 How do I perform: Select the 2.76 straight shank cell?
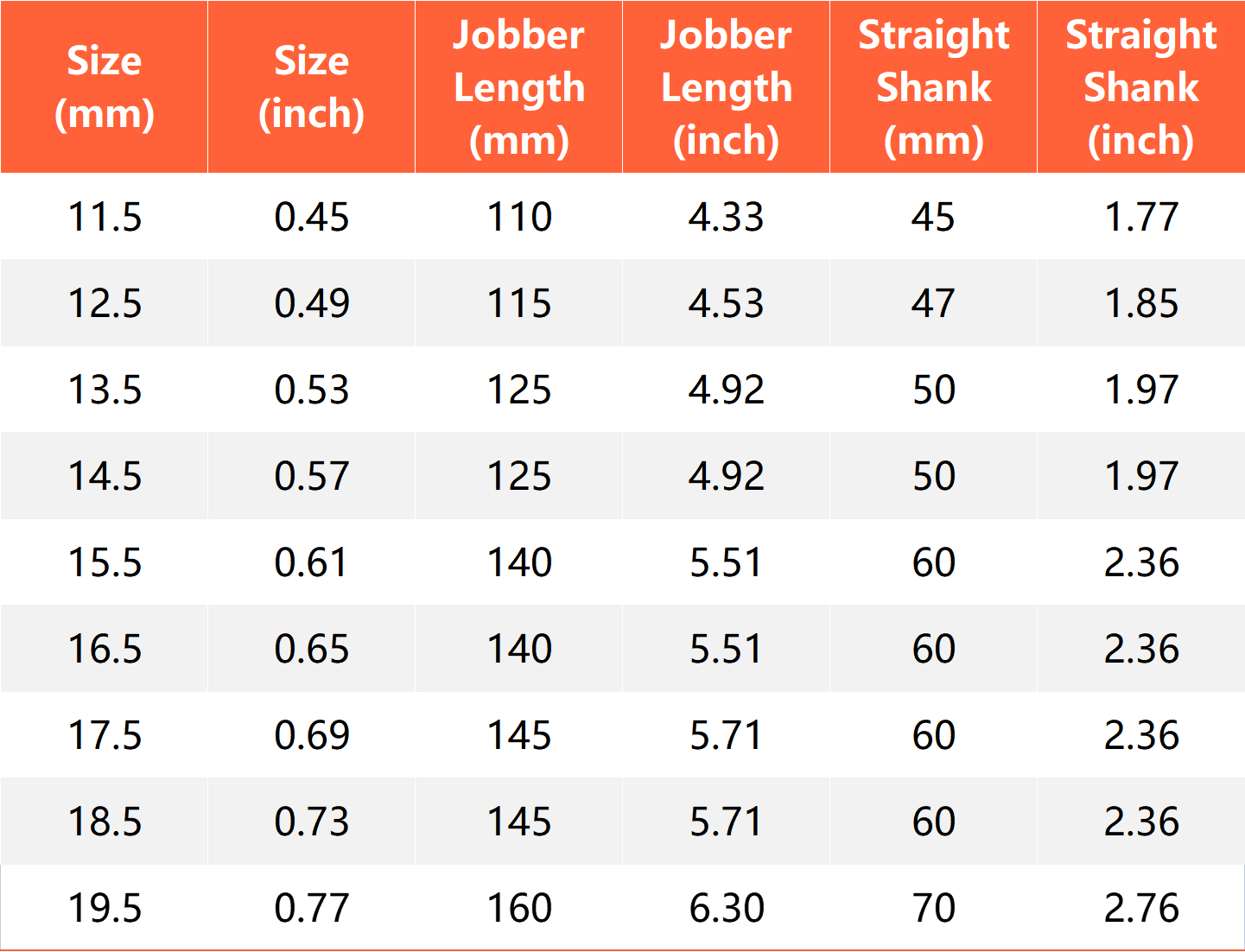coord(1141,908)
